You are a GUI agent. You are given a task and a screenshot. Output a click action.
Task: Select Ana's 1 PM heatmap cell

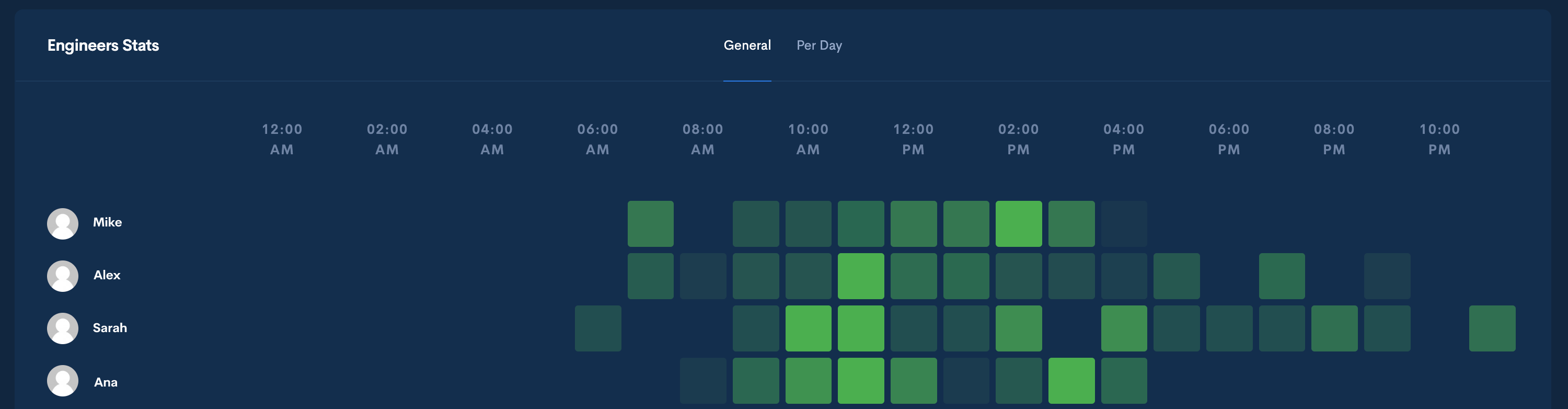[x=966, y=381]
